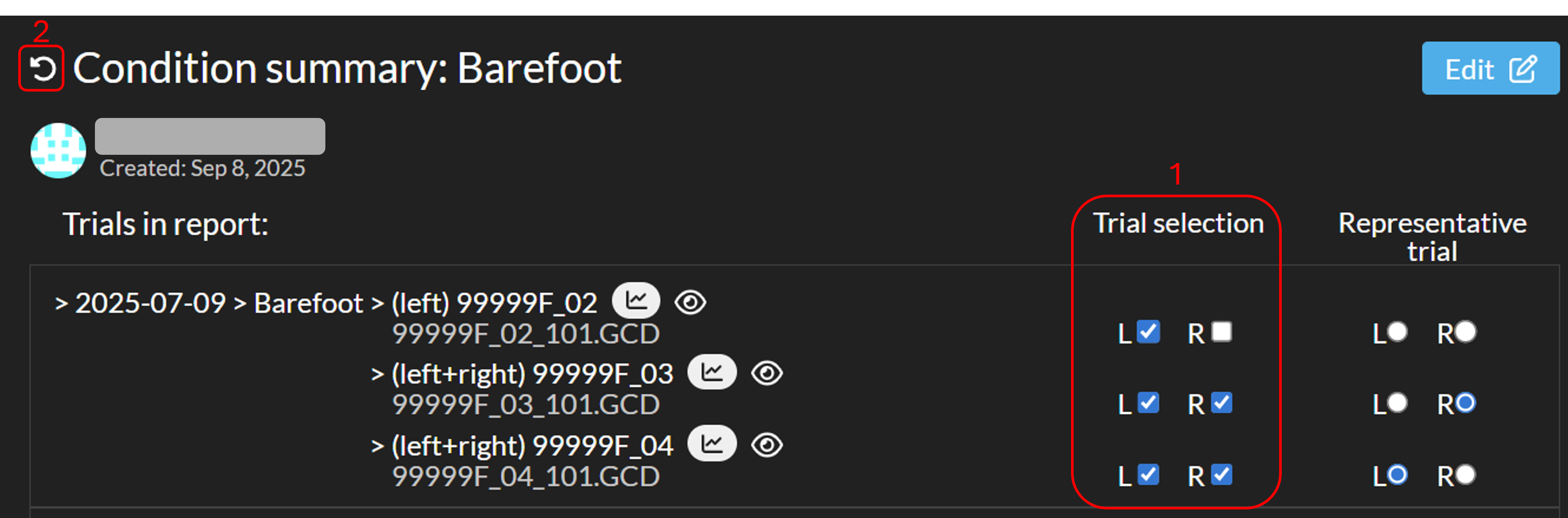Open graph icon for trial 99999F_02
Screen dimensions: 1568x518
click(x=635, y=301)
